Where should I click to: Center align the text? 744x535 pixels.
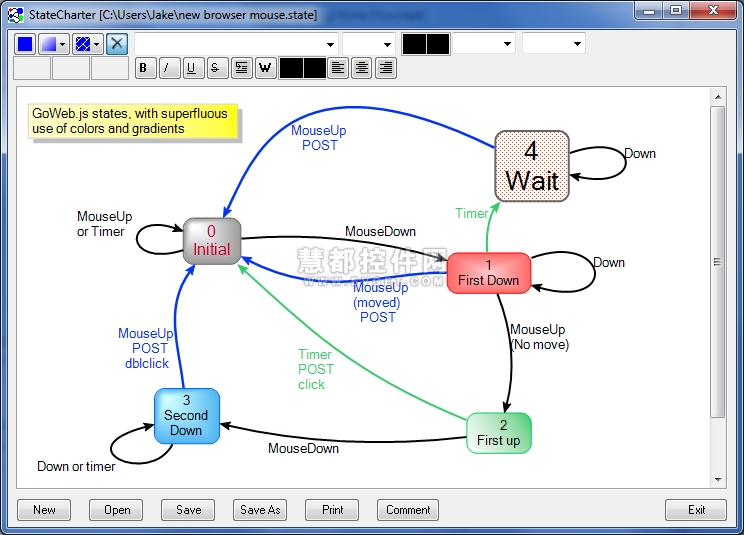(x=362, y=68)
